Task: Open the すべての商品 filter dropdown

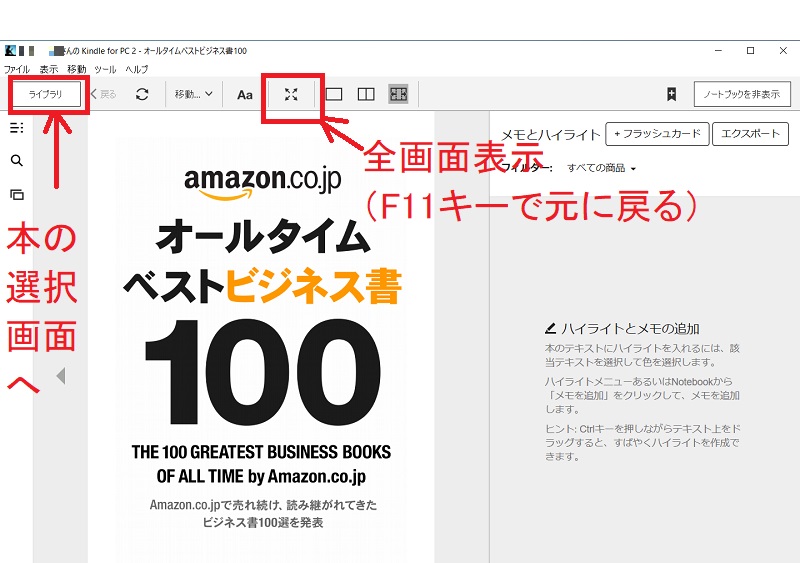Action: (601, 168)
